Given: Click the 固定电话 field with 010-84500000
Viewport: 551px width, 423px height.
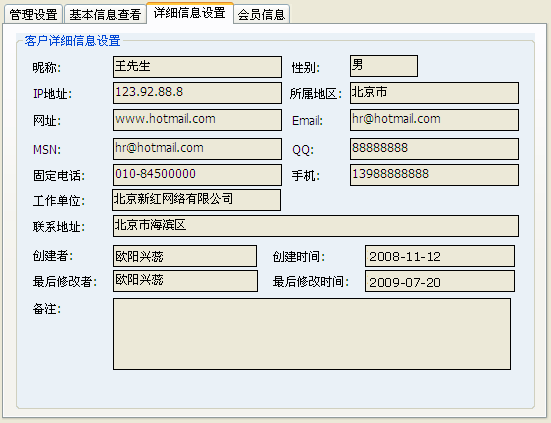Looking at the screenshot, I should pyautogui.click(x=197, y=175).
